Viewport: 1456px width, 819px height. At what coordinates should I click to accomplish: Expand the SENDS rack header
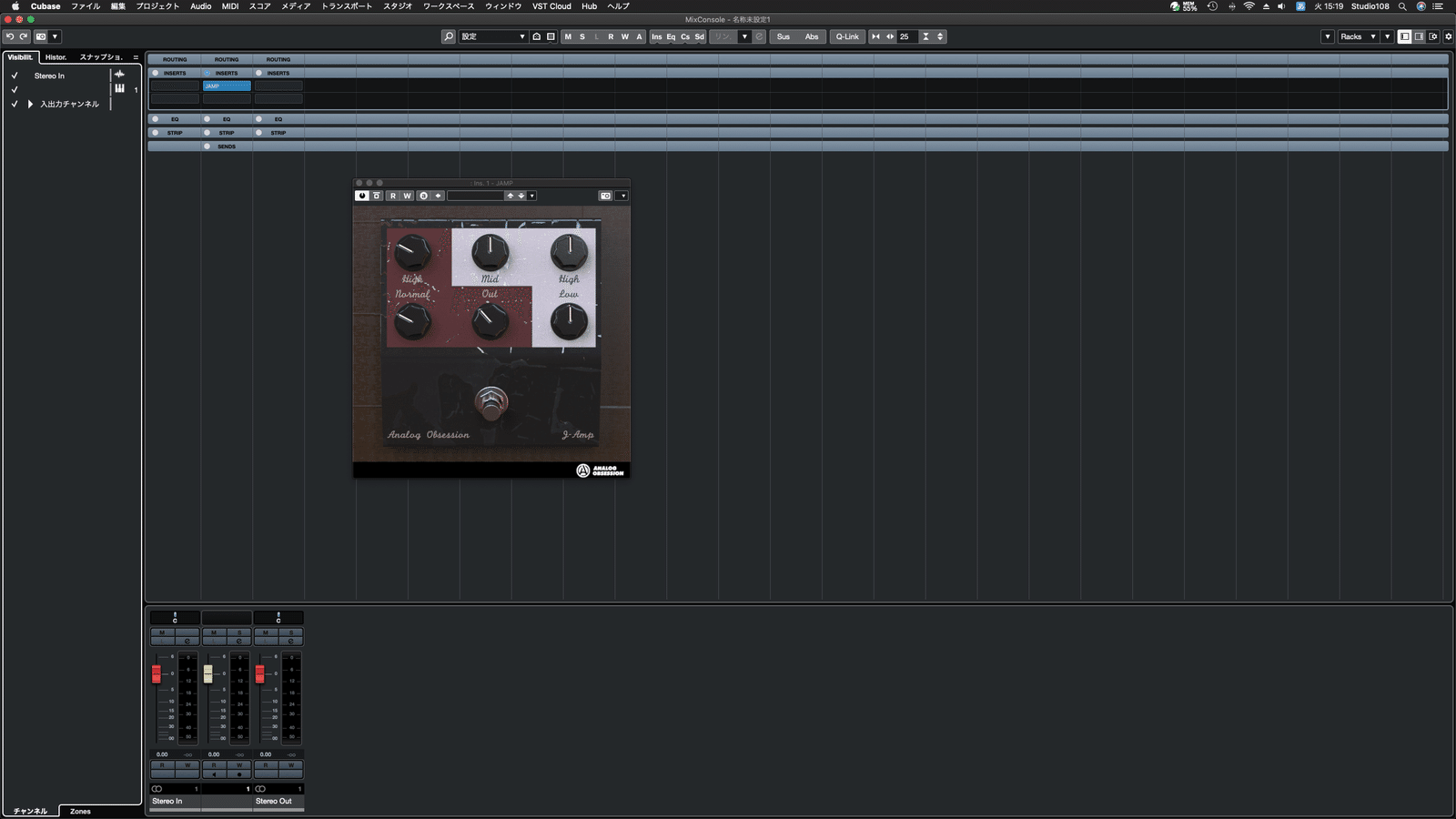[x=227, y=146]
